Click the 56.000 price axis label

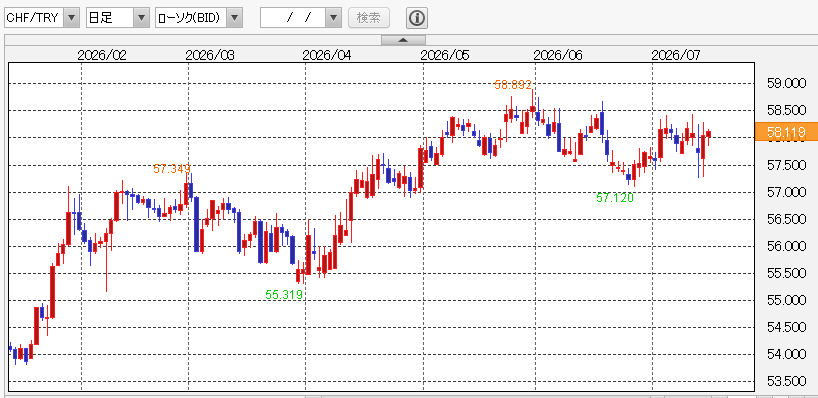[786, 246]
